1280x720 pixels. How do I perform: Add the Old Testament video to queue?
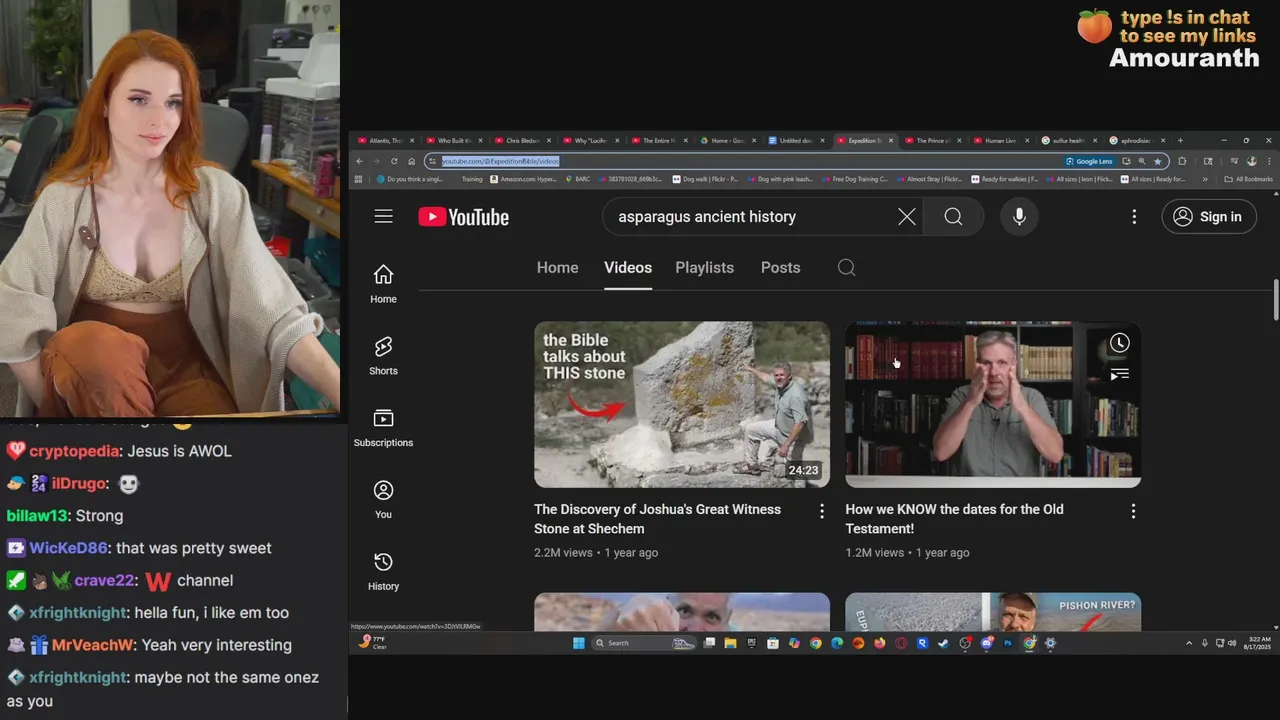[x=1120, y=374]
